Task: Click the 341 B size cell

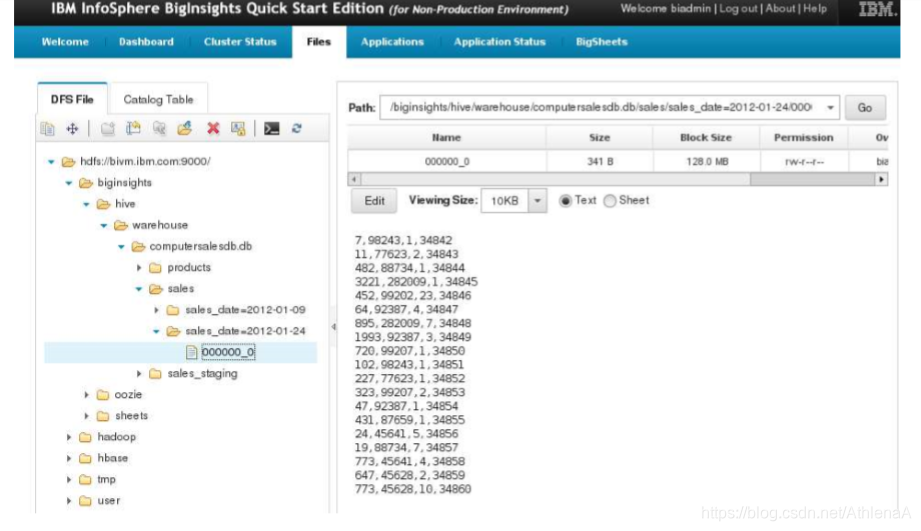Action: pos(600,162)
